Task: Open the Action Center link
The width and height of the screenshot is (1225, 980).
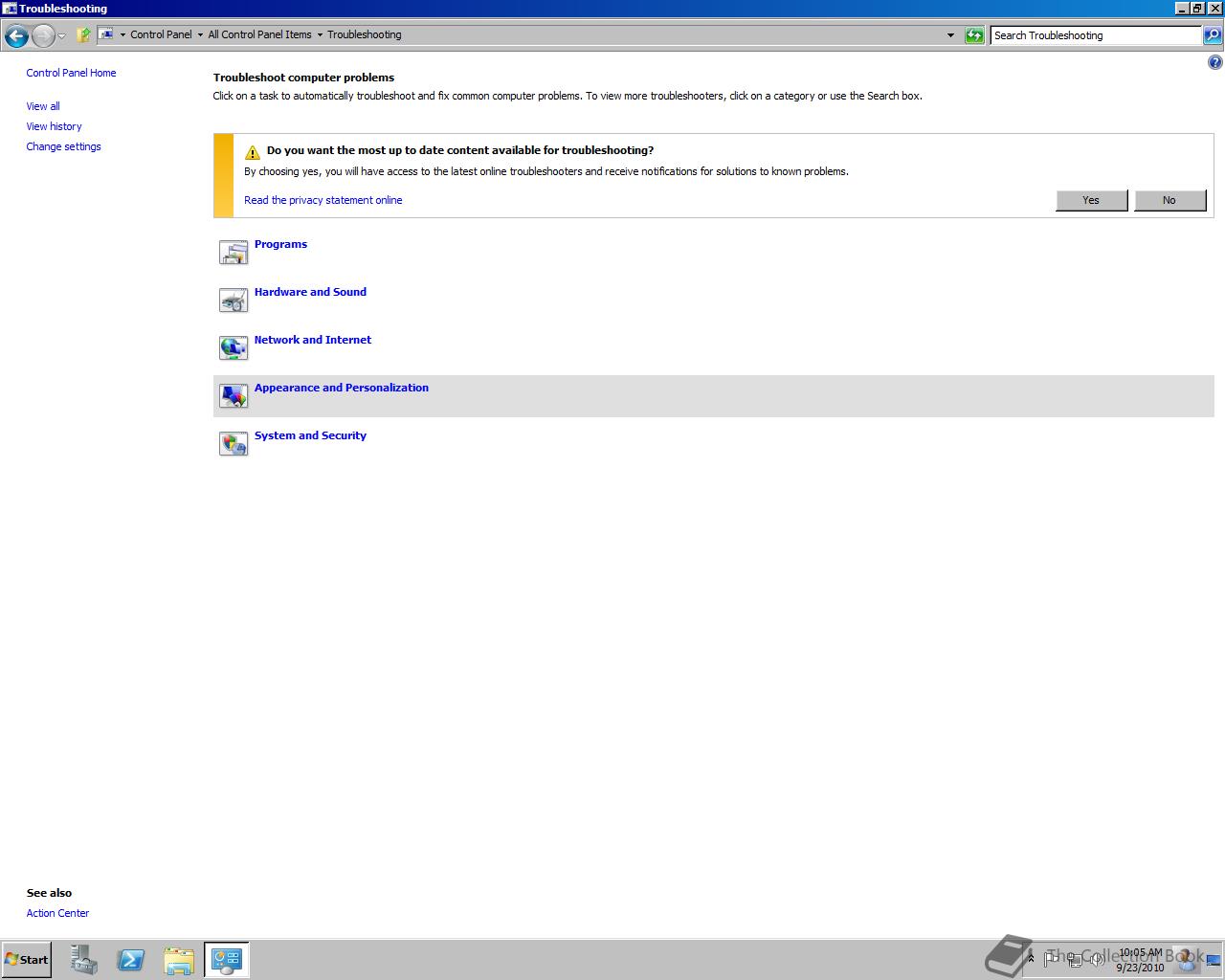Action: click(57, 913)
